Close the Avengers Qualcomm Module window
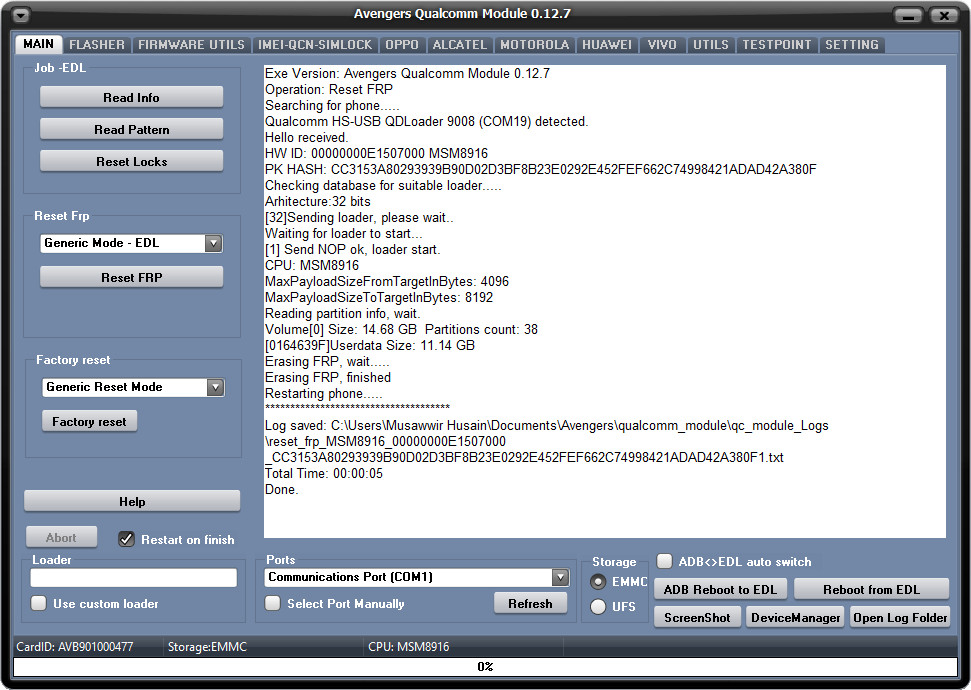Image resolution: width=971 pixels, height=690 pixels. 944,15
